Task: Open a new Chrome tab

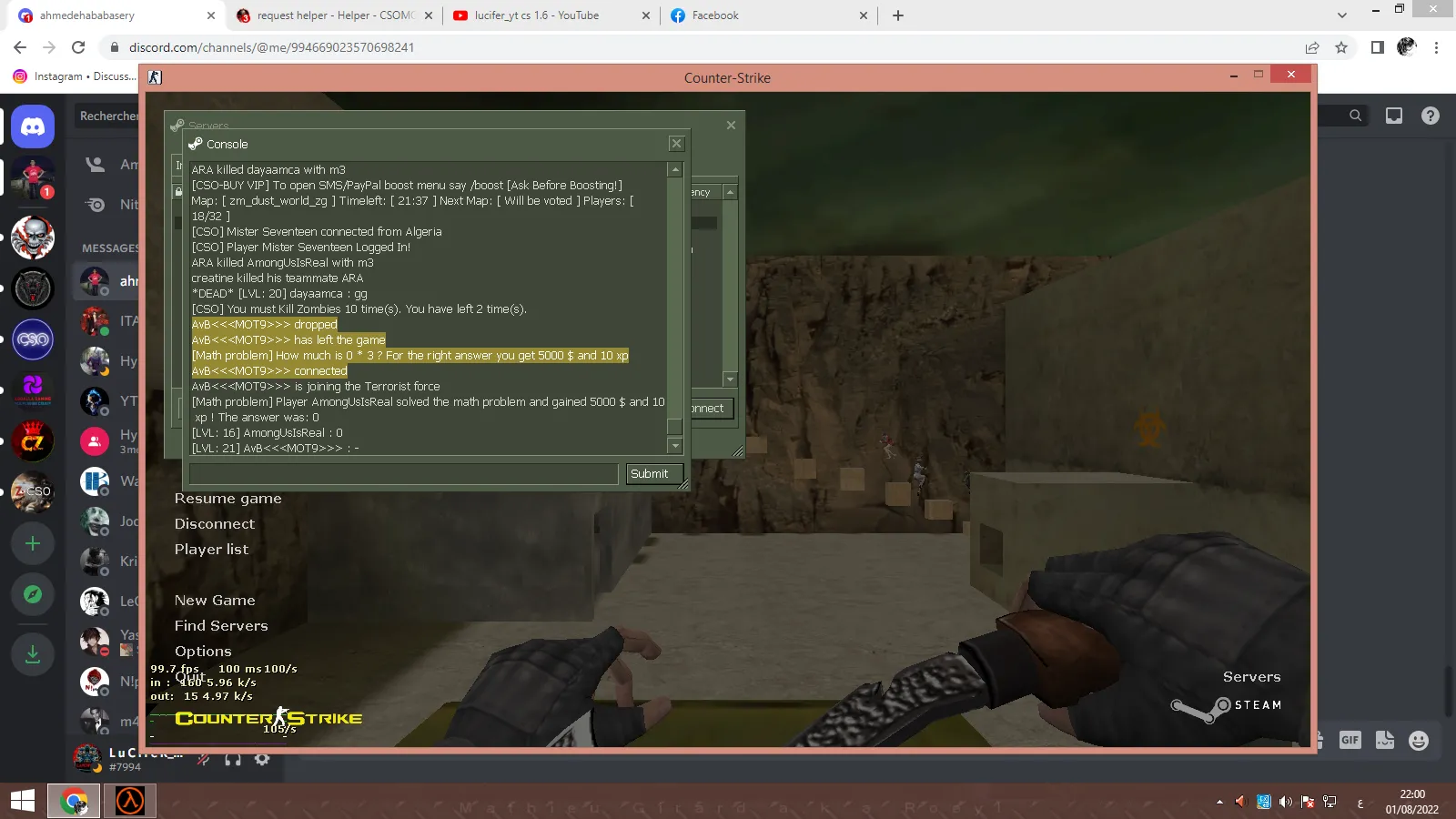Action: click(898, 15)
